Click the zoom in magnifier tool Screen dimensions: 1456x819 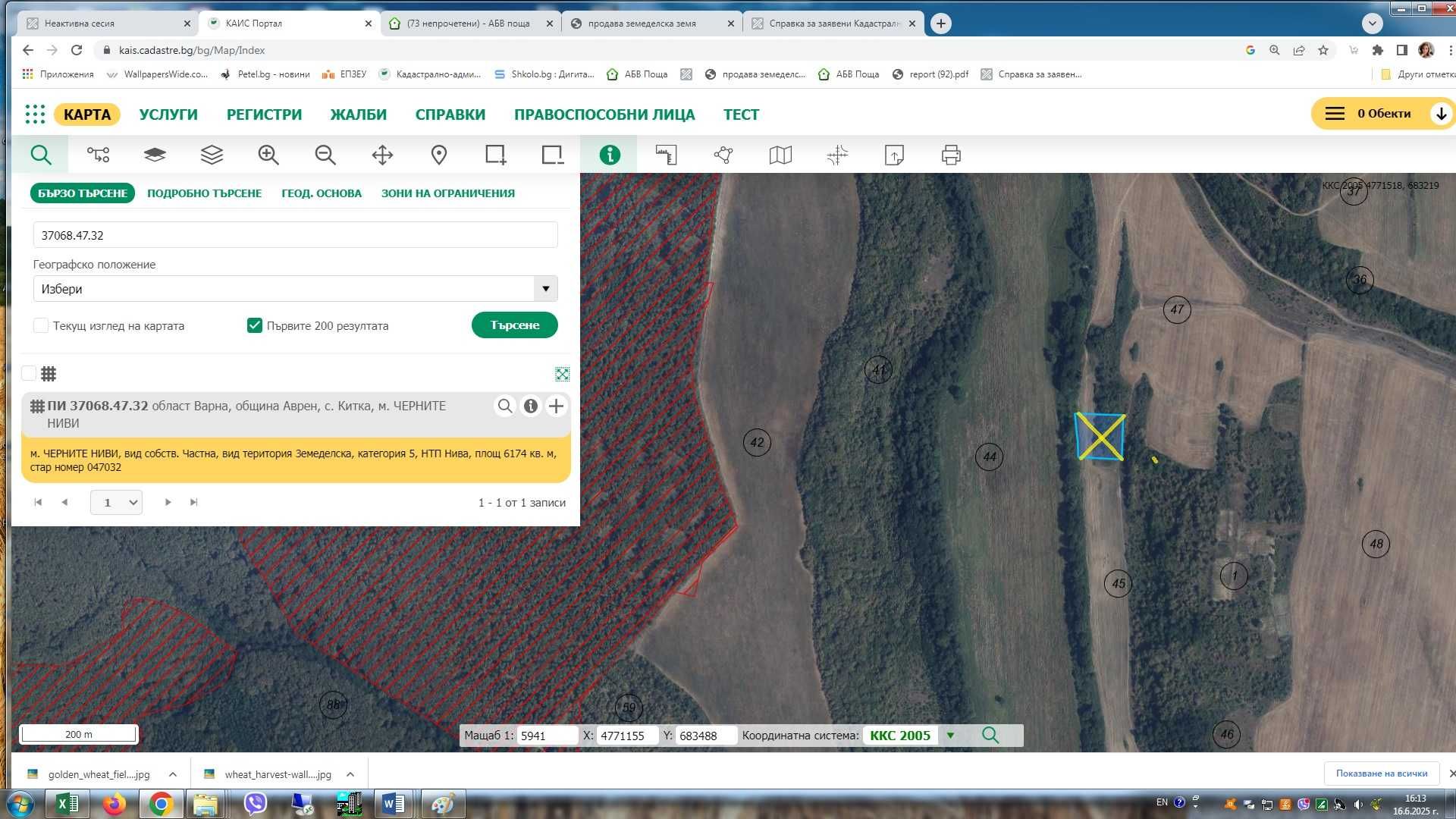coord(268,155)
